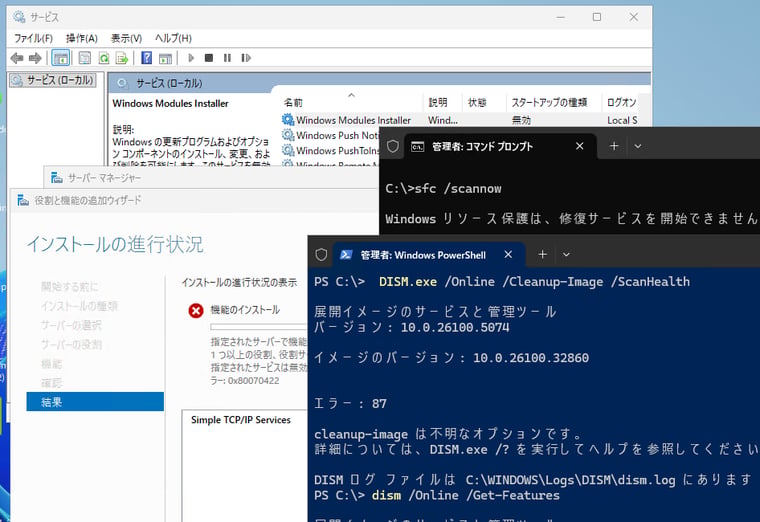Screen dimensions: 760x522
Task: Click the サーバーの選択 step in wizard
Action: coord(71,325)
